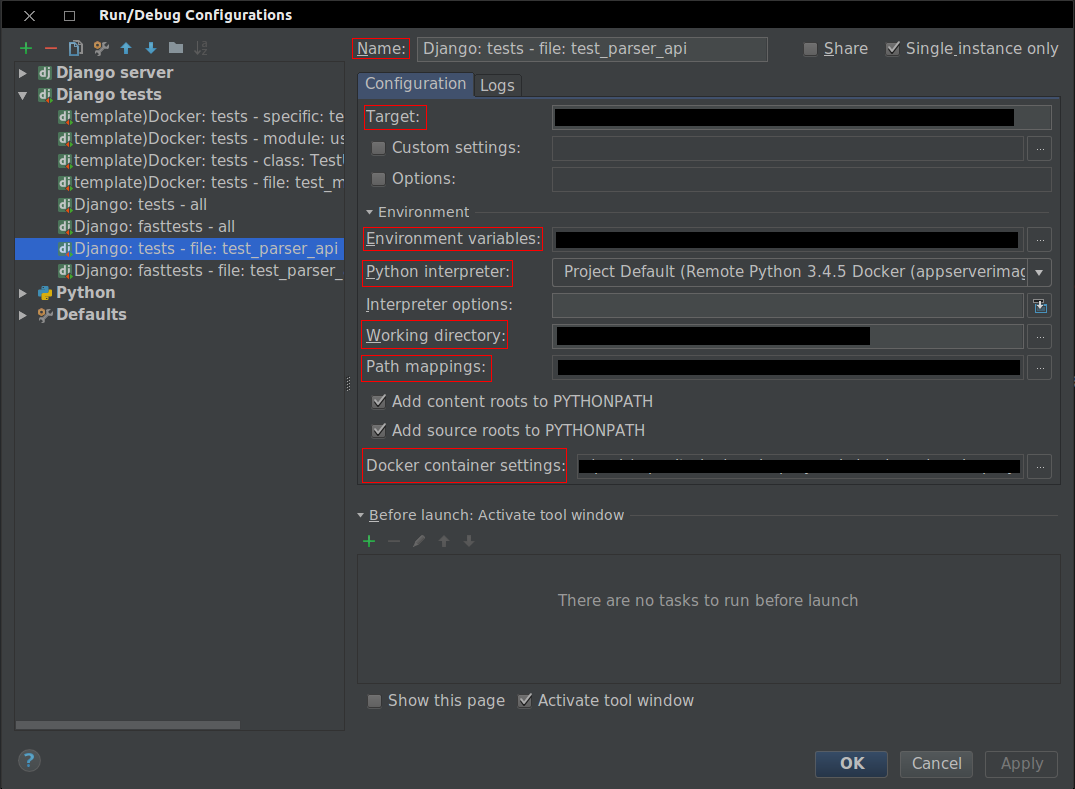Click the horizontal scrollbar in configurations tree
The width and height of the screenshot is (1075, 789).
(x=128, y=725)
